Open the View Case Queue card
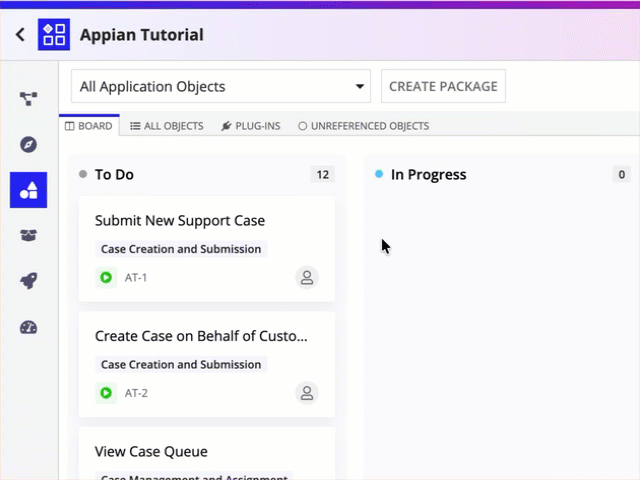The image size is (640, 480). (x=207, y=453)
